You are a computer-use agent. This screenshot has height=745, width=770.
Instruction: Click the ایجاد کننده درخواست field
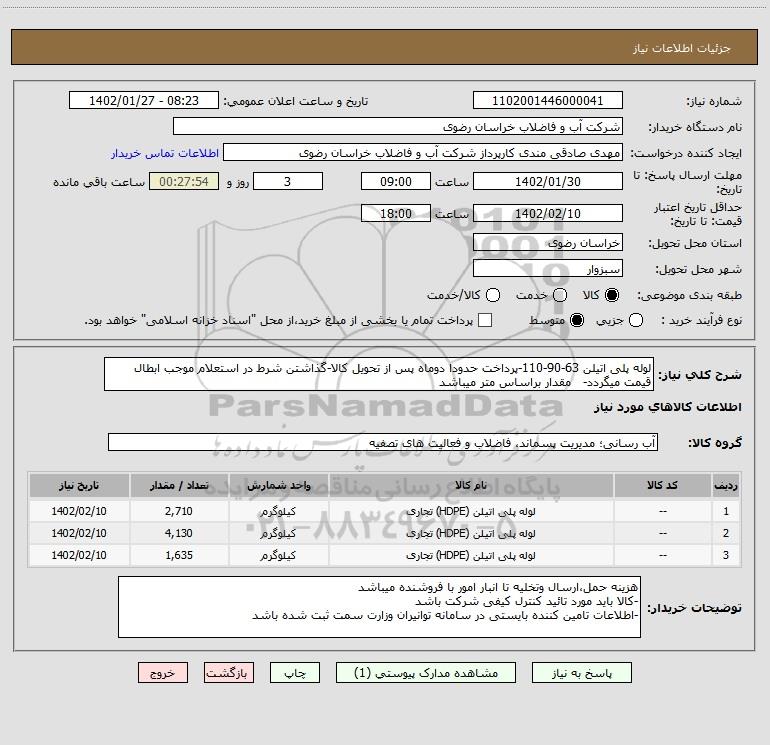(x=423, y=153)
